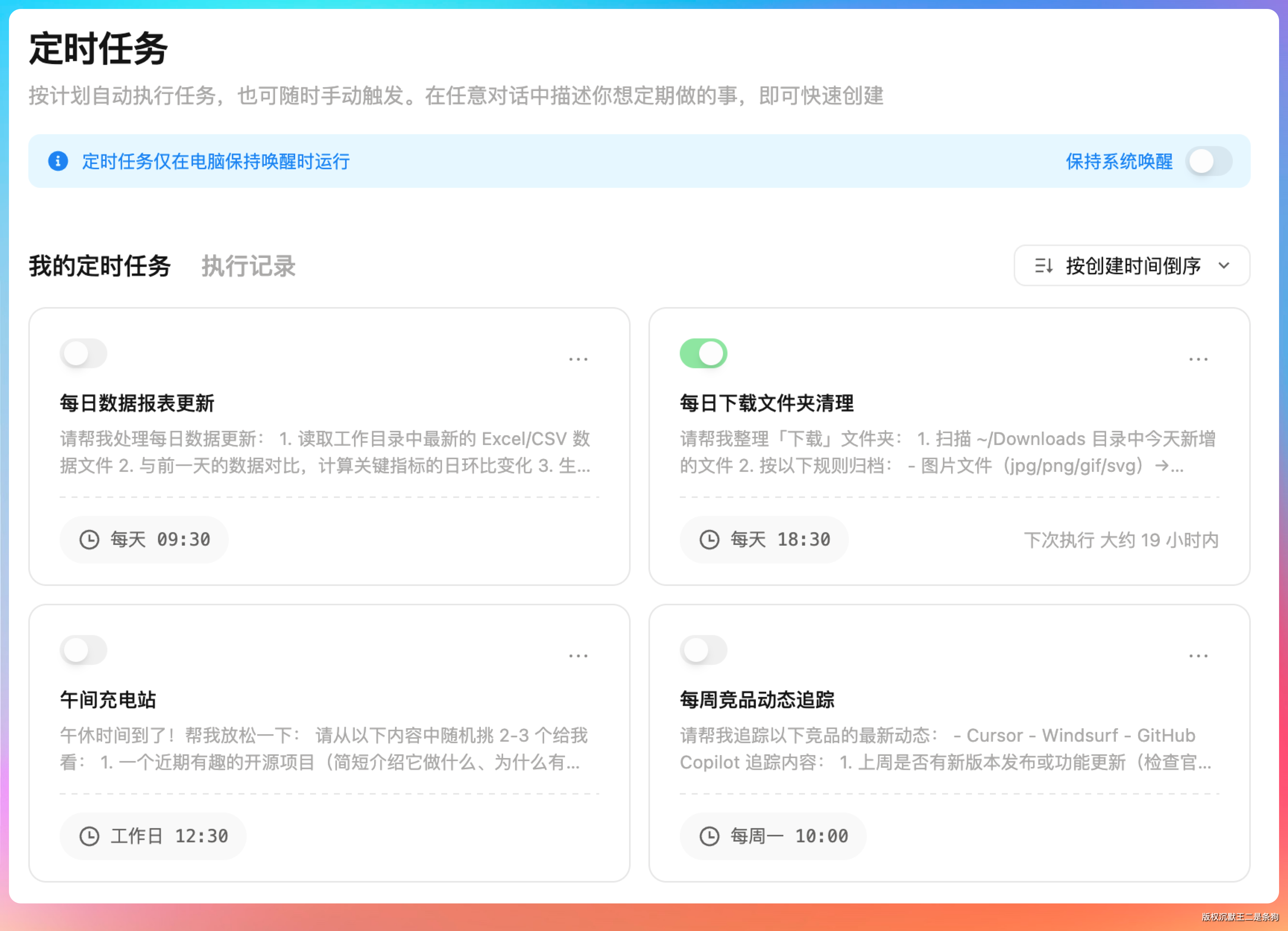
Task: Open the 午间充电站 task title
Action: point(108,700)
